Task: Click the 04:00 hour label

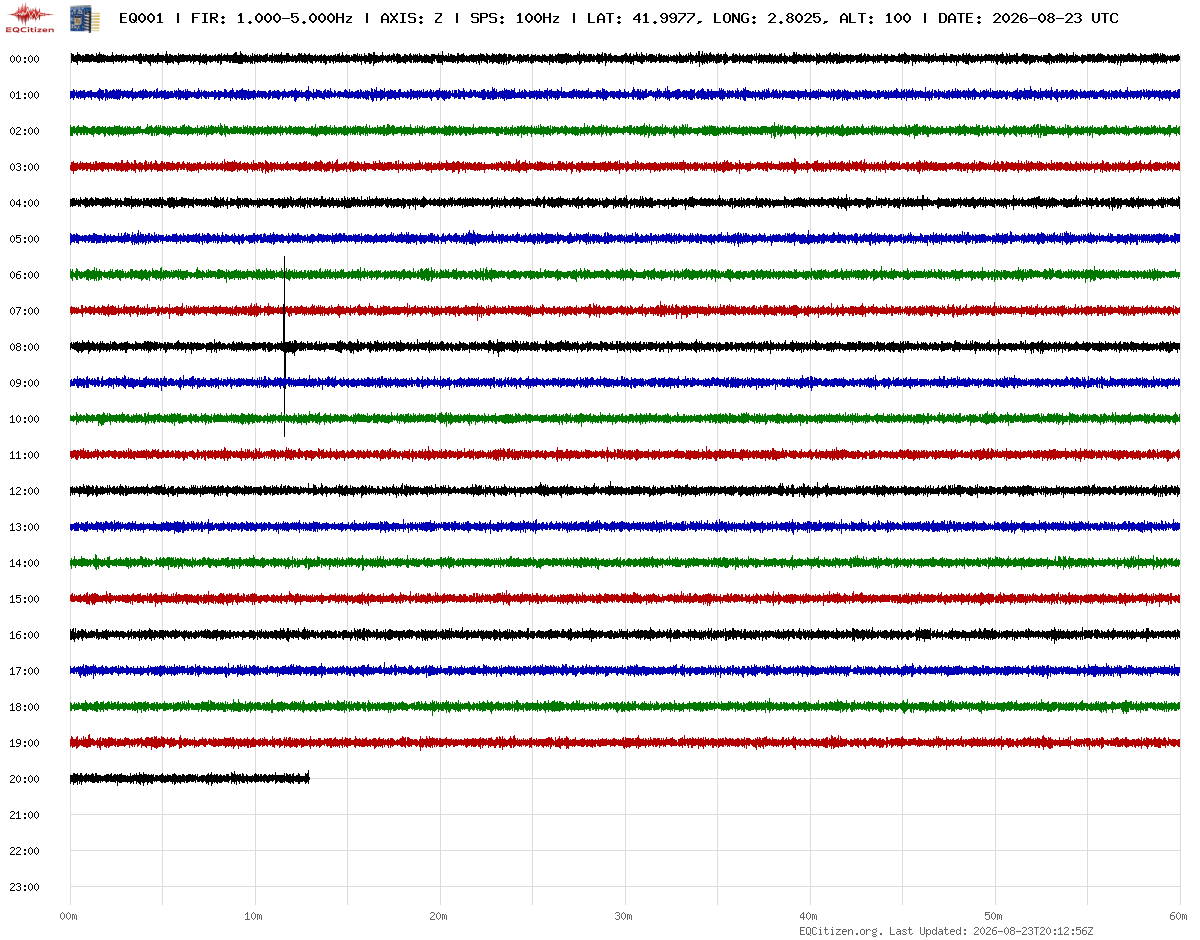Action: [x=24, y=203]
